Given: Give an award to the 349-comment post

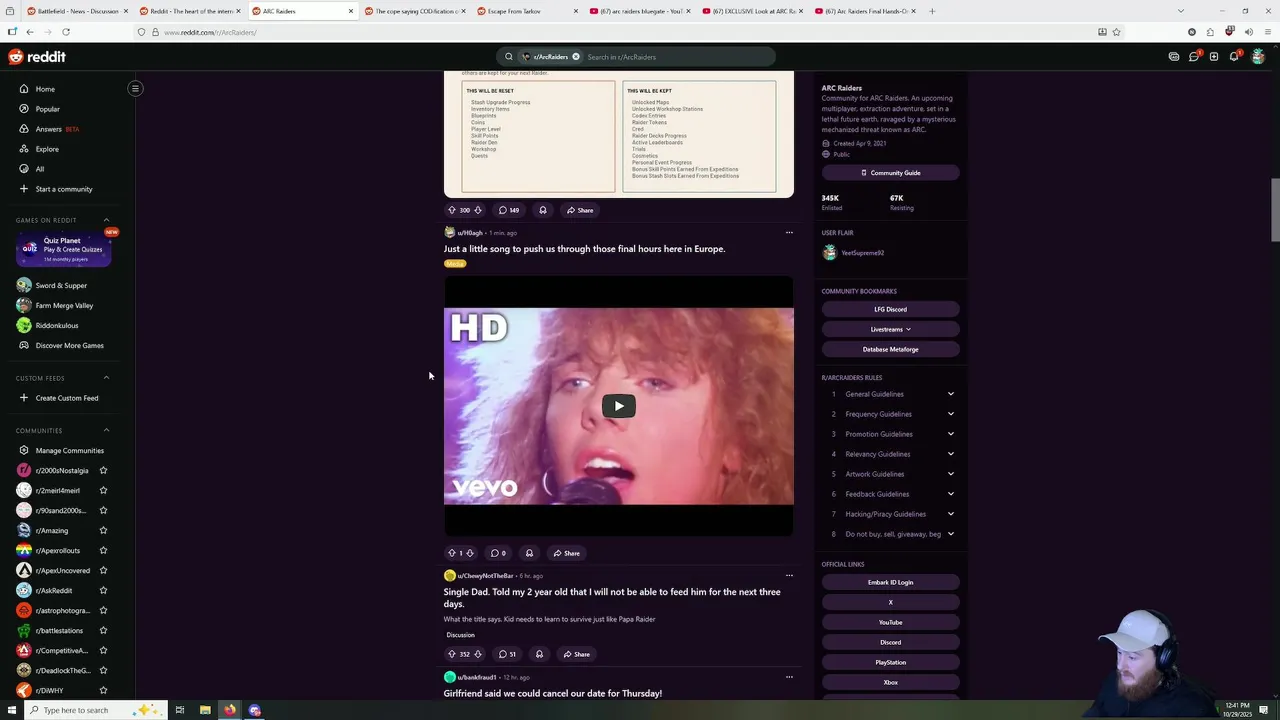Looking at the screenshot, I should tap(543, 210).
